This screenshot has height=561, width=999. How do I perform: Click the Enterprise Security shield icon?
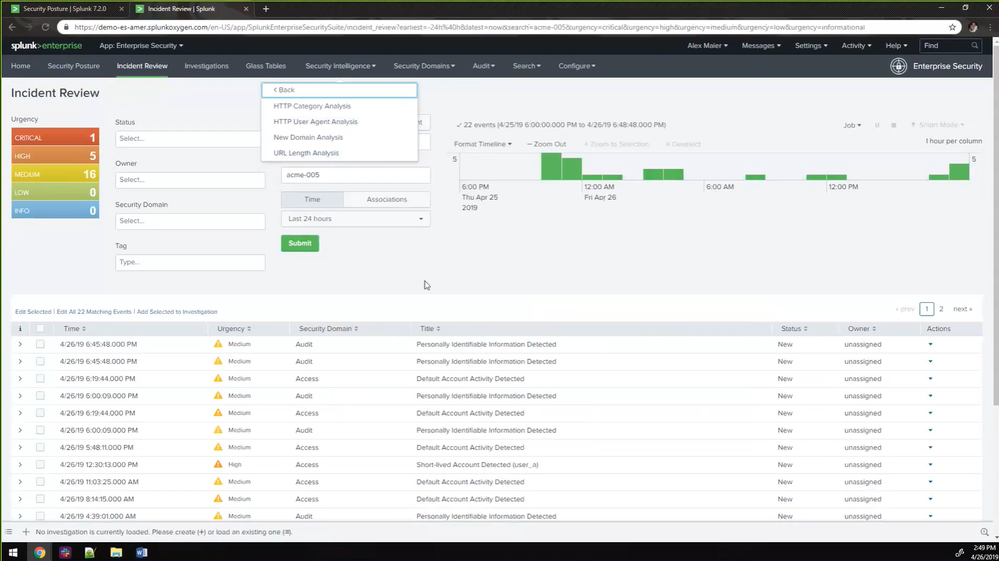(898, 66)
